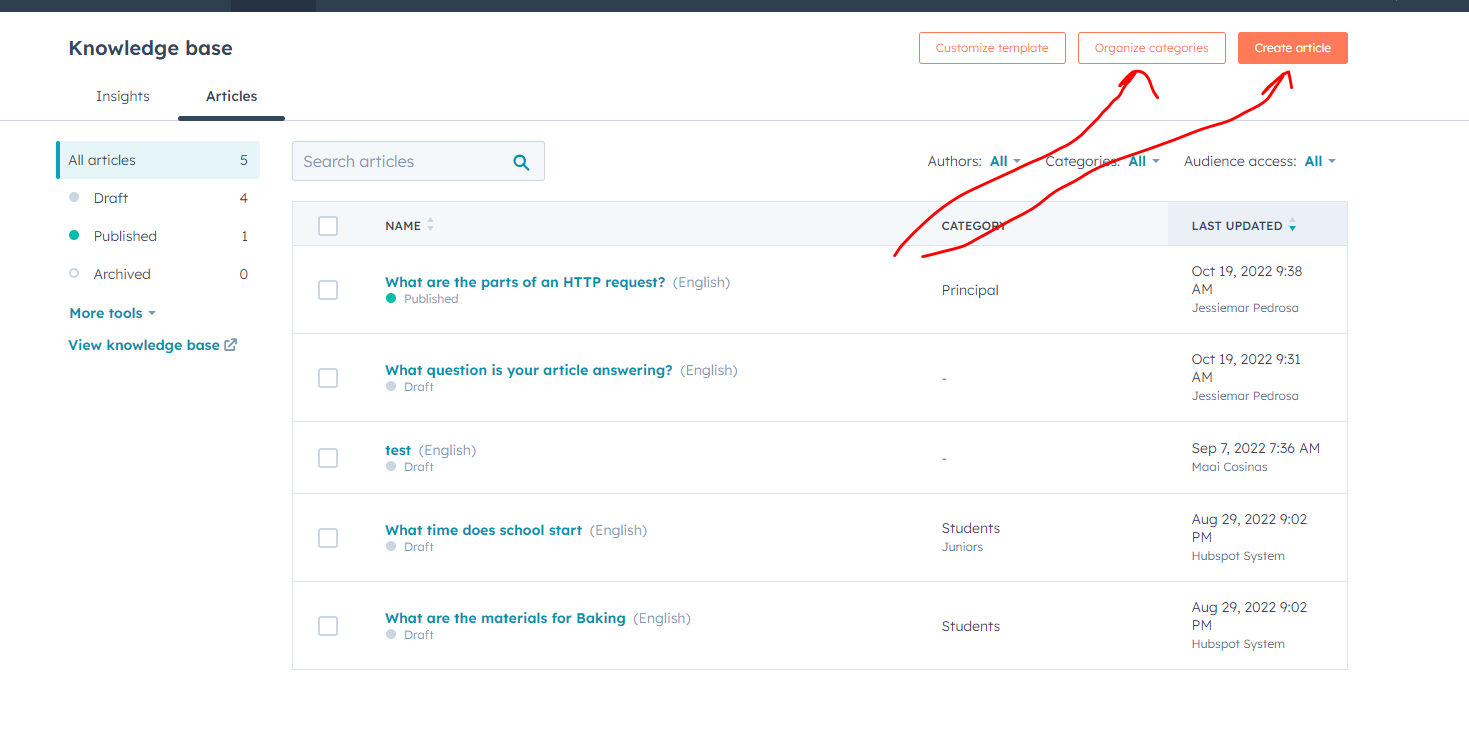The height and width of the screenshot is (756, 1469).
Task: Open the Authors filter dropdown
Action: 1005,160
